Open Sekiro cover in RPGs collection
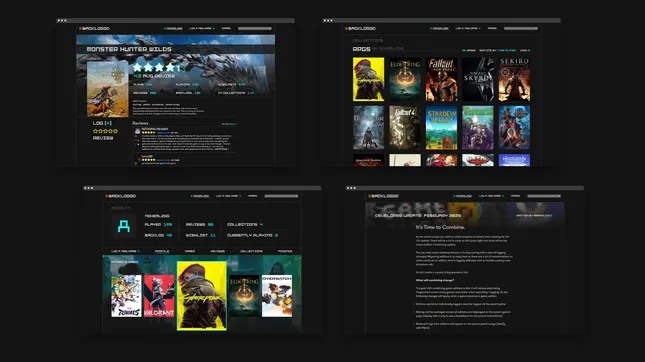 [515, 79]
